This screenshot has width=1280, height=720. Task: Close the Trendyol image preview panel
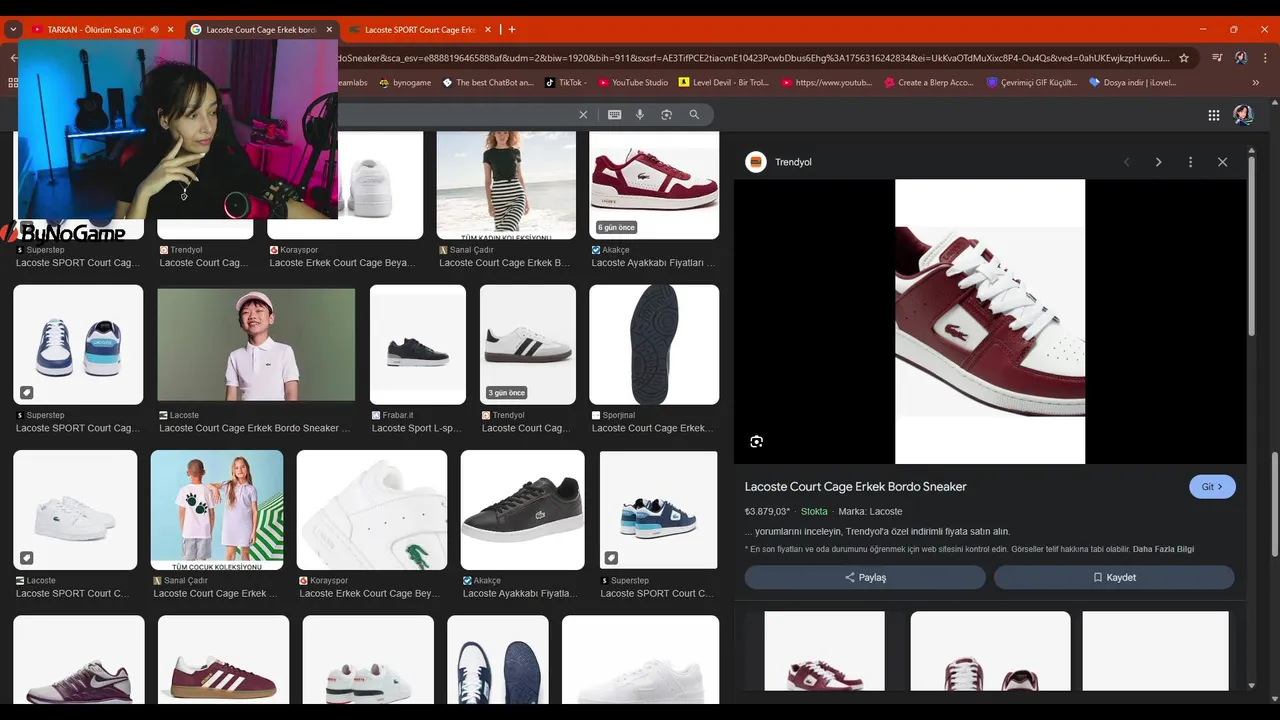[1222, 162]
